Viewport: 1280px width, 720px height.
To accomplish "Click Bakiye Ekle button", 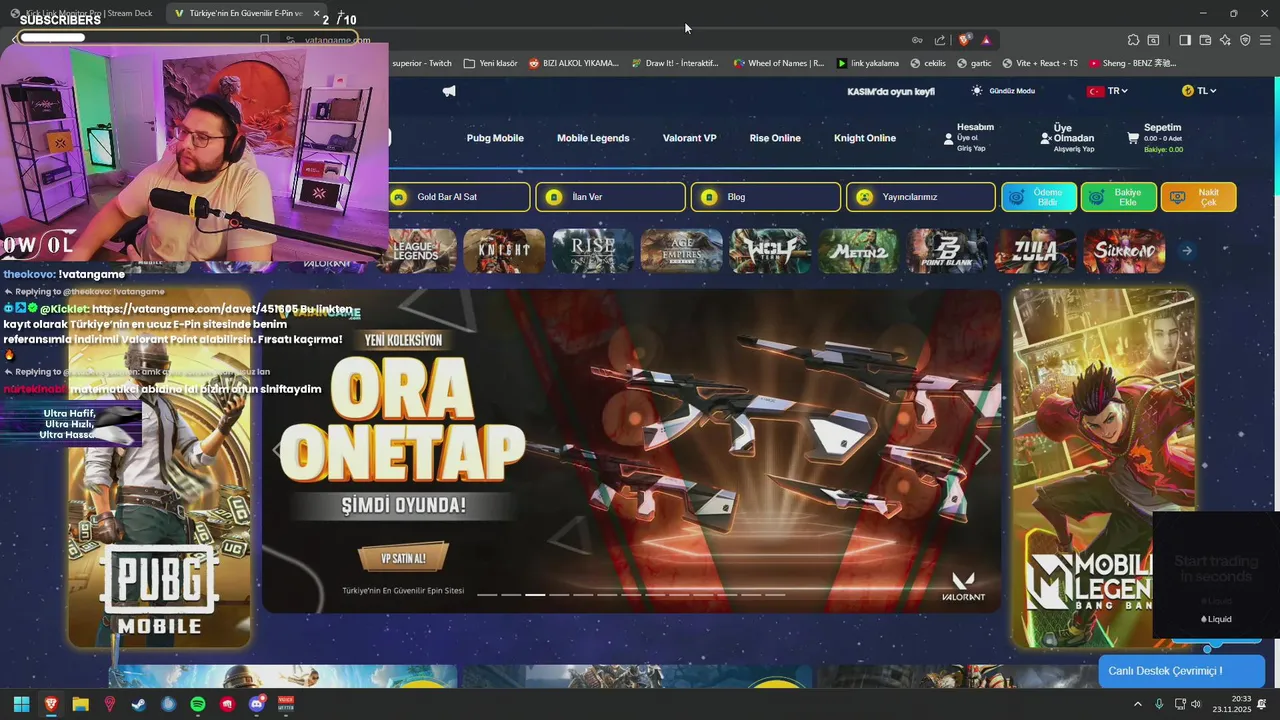I will [x=1119, y=197].
